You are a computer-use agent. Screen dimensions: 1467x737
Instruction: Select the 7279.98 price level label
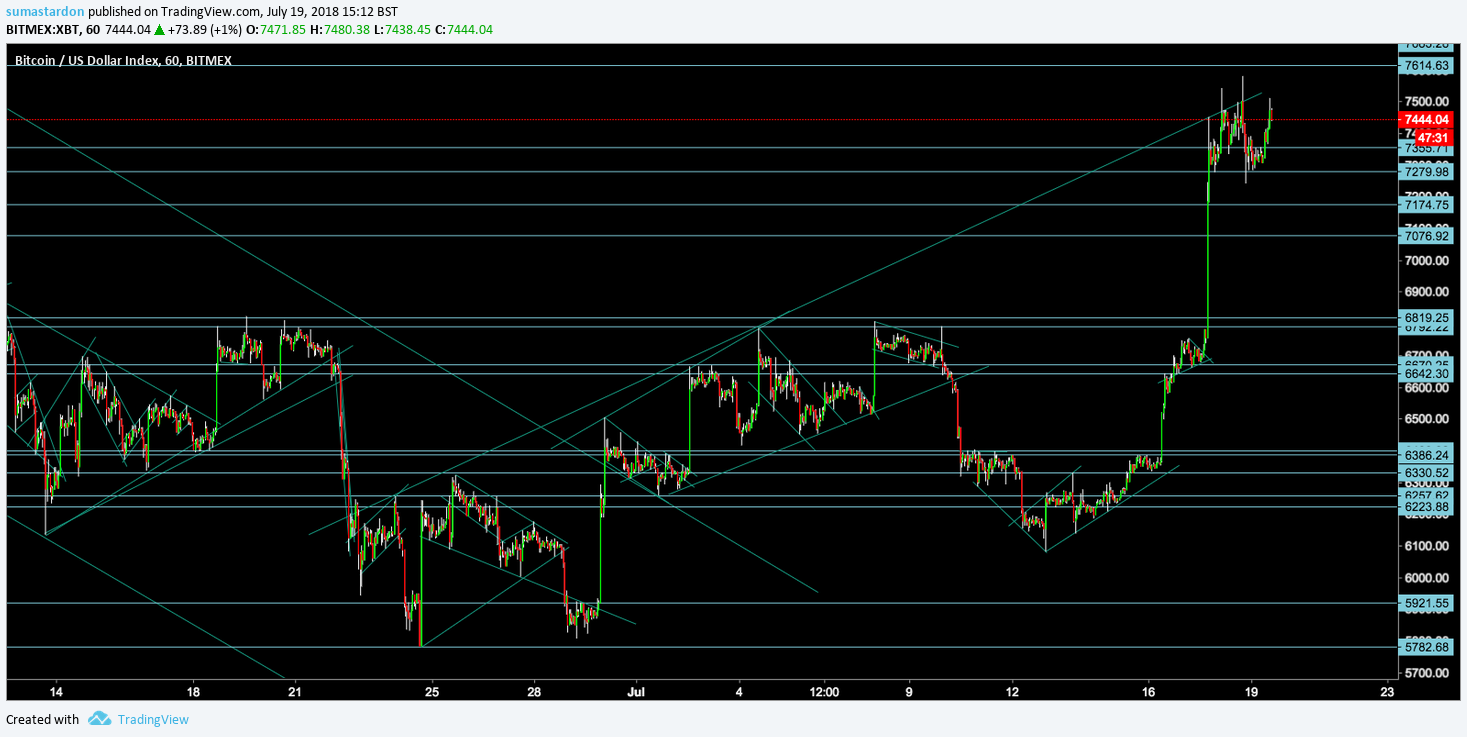pos(1426,172)
